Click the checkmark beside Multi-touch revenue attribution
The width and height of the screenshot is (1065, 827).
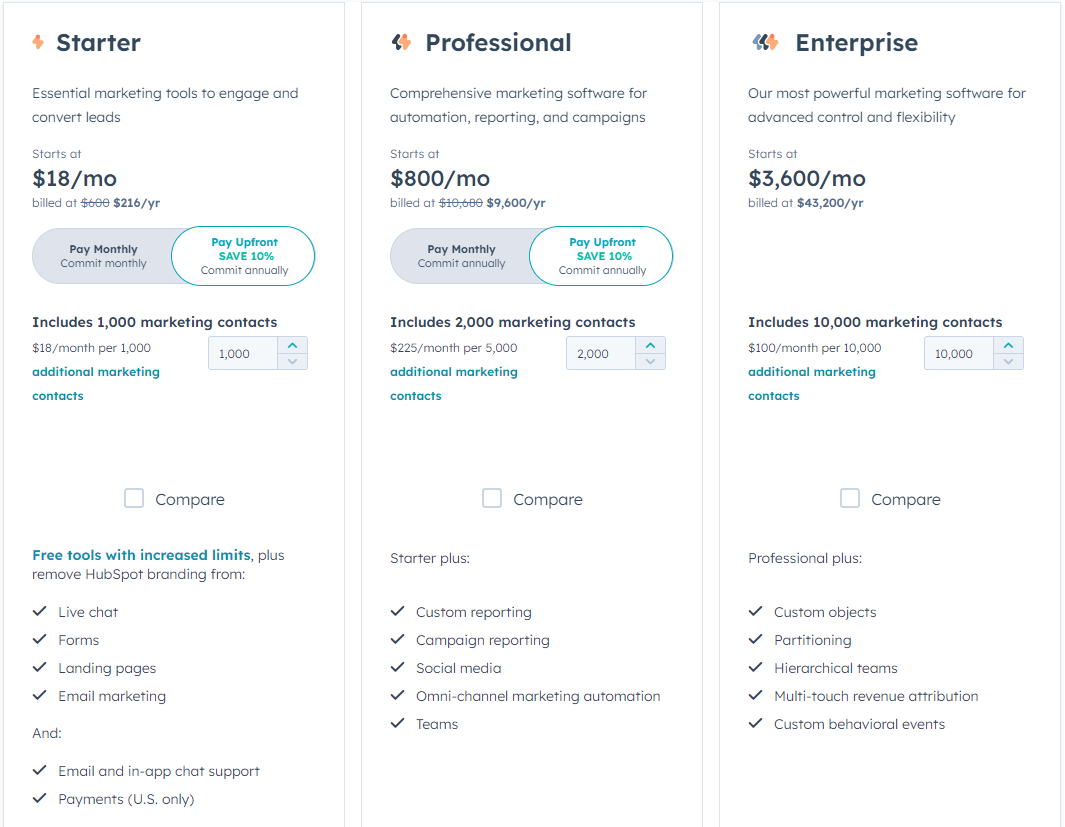[755, 695]
